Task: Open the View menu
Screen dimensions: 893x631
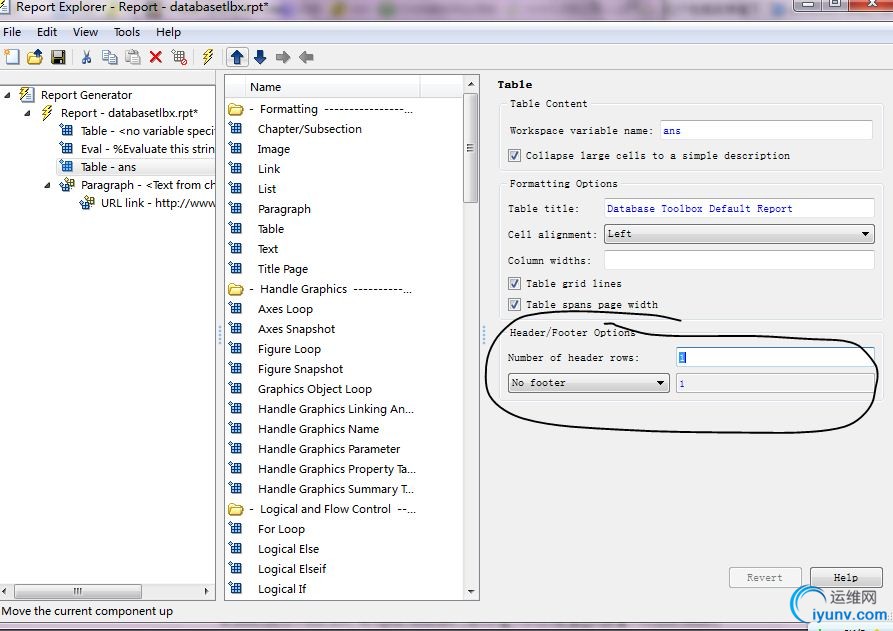Action: tap(85, 32)
